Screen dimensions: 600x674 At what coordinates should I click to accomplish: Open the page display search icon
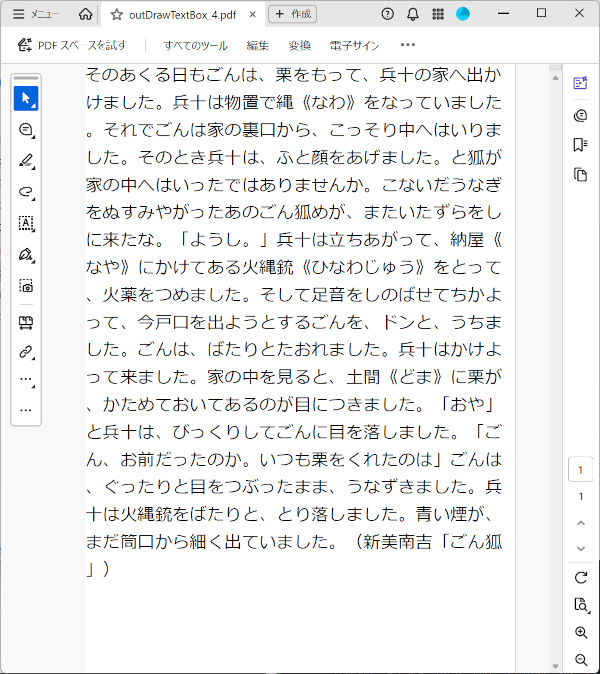click(581, 605)
